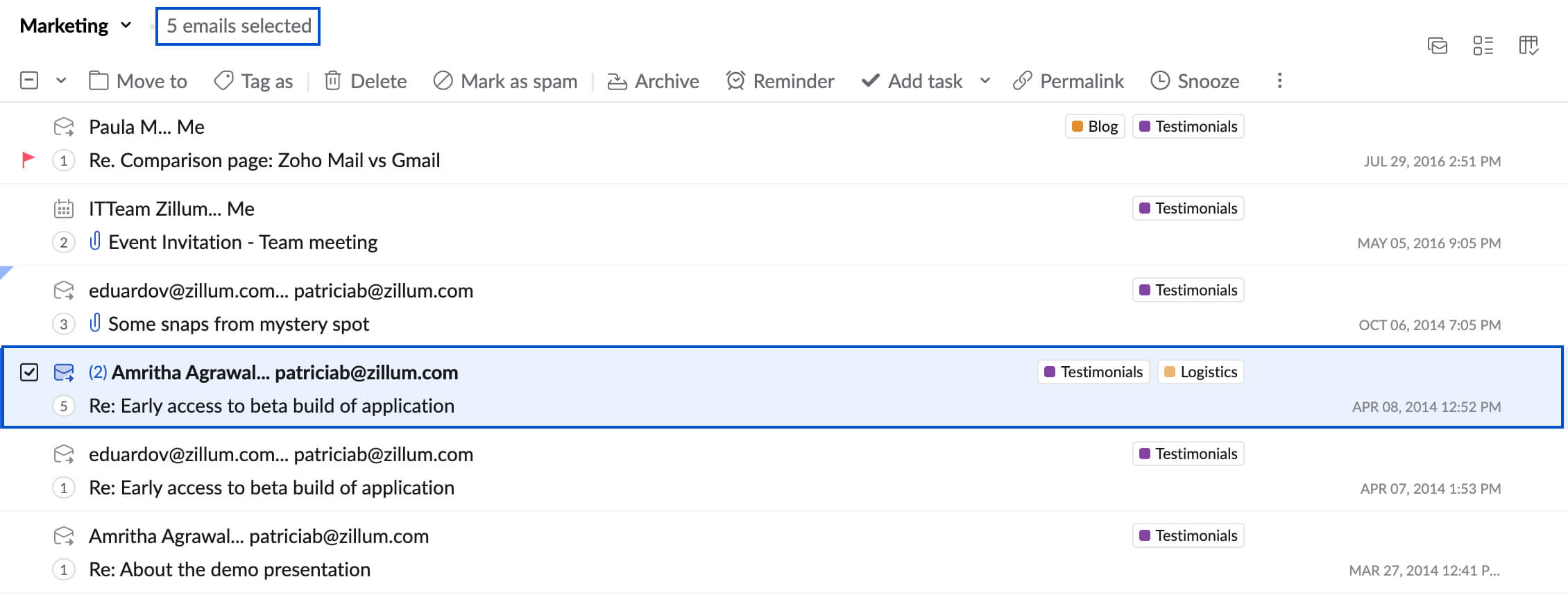Screen dimensions: 1568x595
Task: Mark selected emails as spam
Action: tap(506, 81)
